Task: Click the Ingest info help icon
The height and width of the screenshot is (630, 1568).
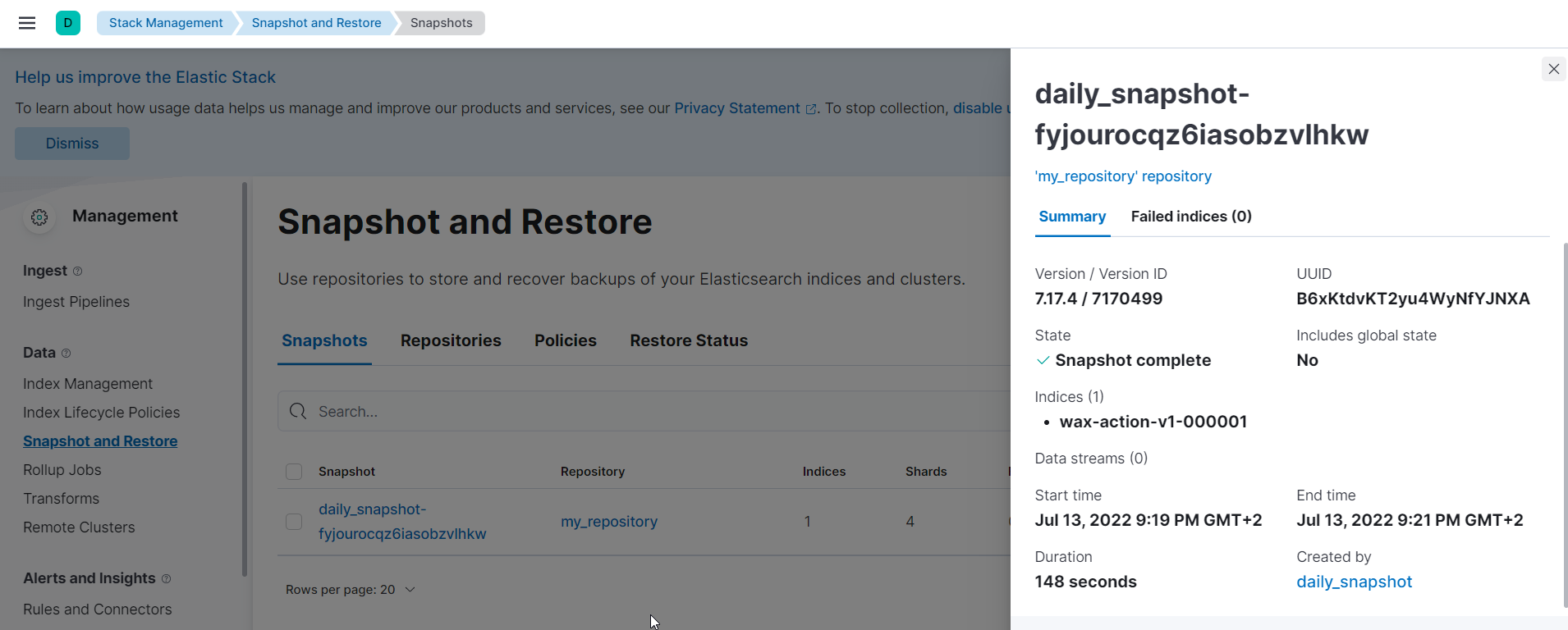Action: 78,272
